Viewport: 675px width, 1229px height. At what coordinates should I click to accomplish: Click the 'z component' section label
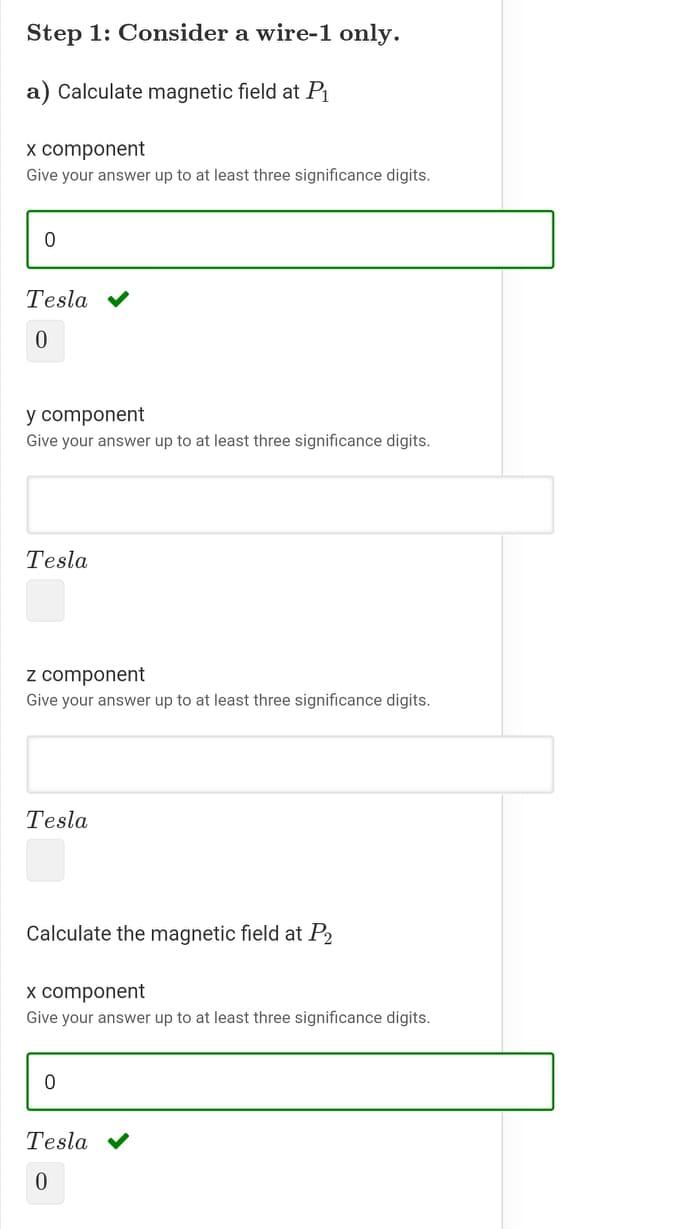[x=85, y=674]
